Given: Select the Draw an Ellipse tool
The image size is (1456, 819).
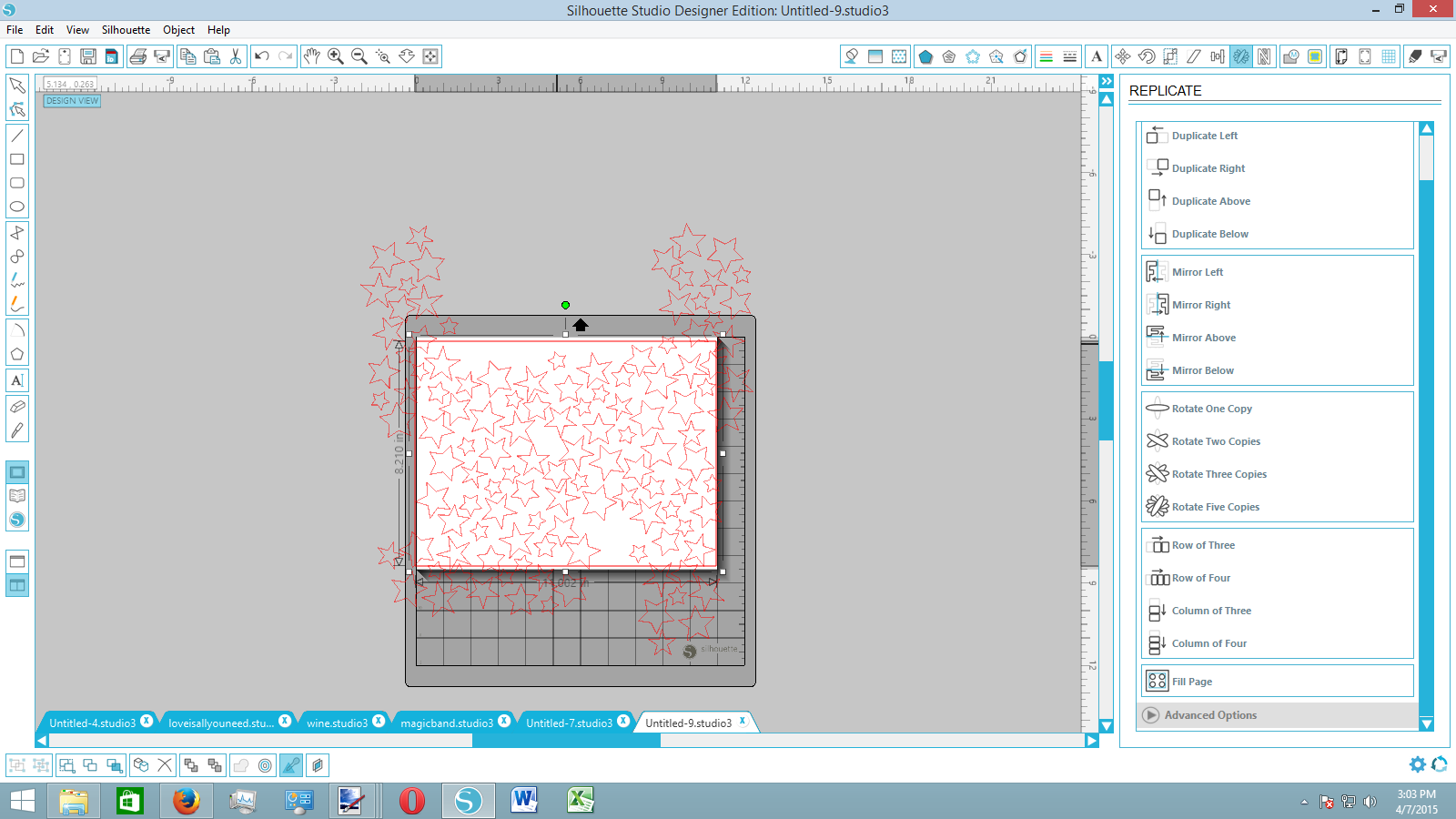Looking at the screenshot, I should click(17, 207).
